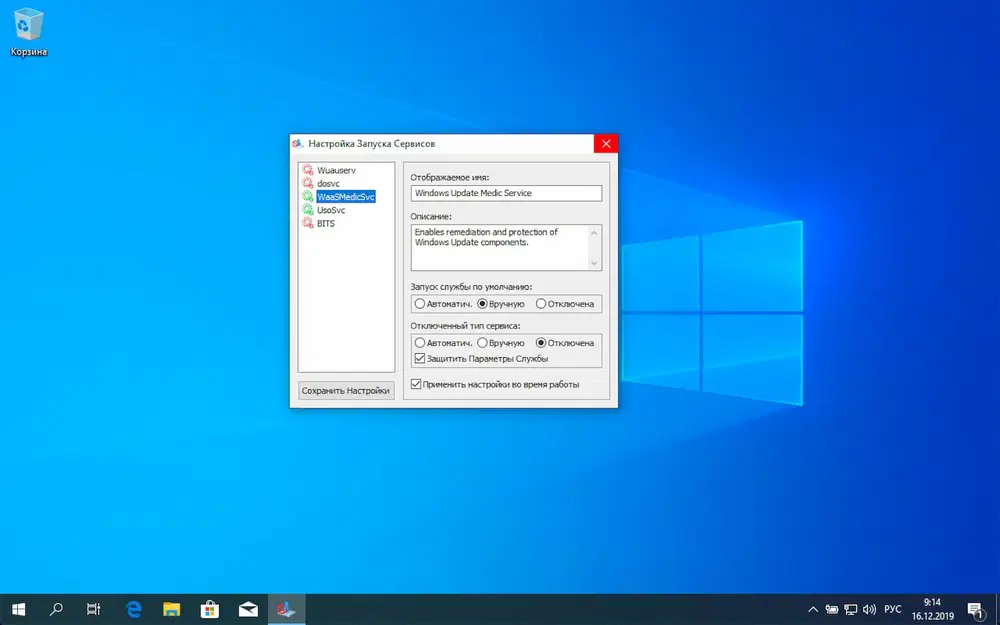Uncheck Защитить Параметры Службы
Screen dimensions: 1000x625
click(x=419, y=356)
